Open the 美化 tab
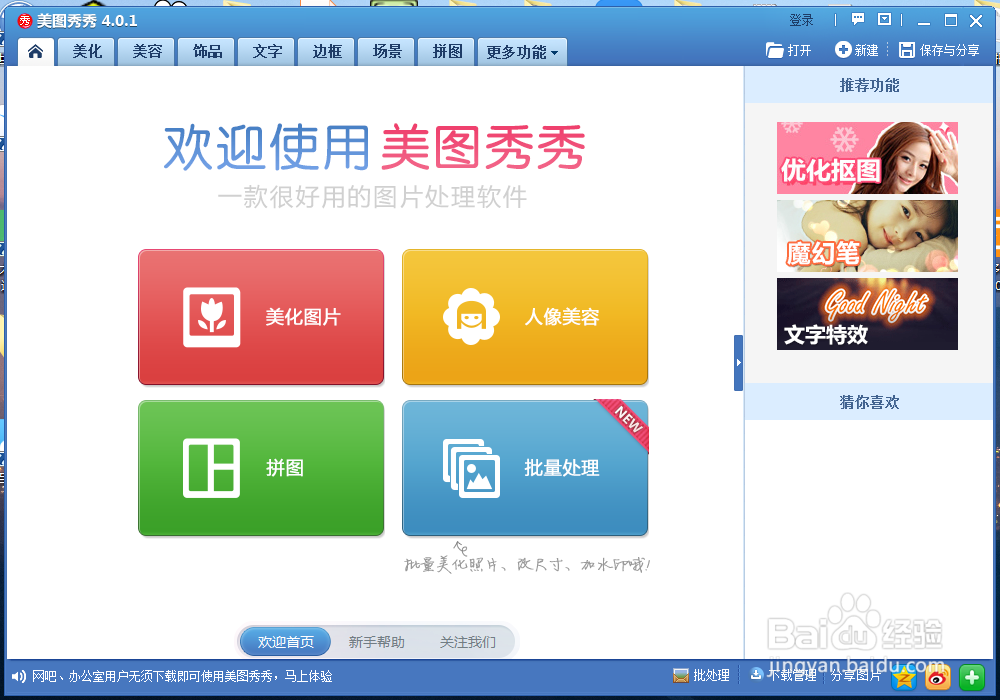The width and height of the screenshot is (1000, 700). coord(87,52)
